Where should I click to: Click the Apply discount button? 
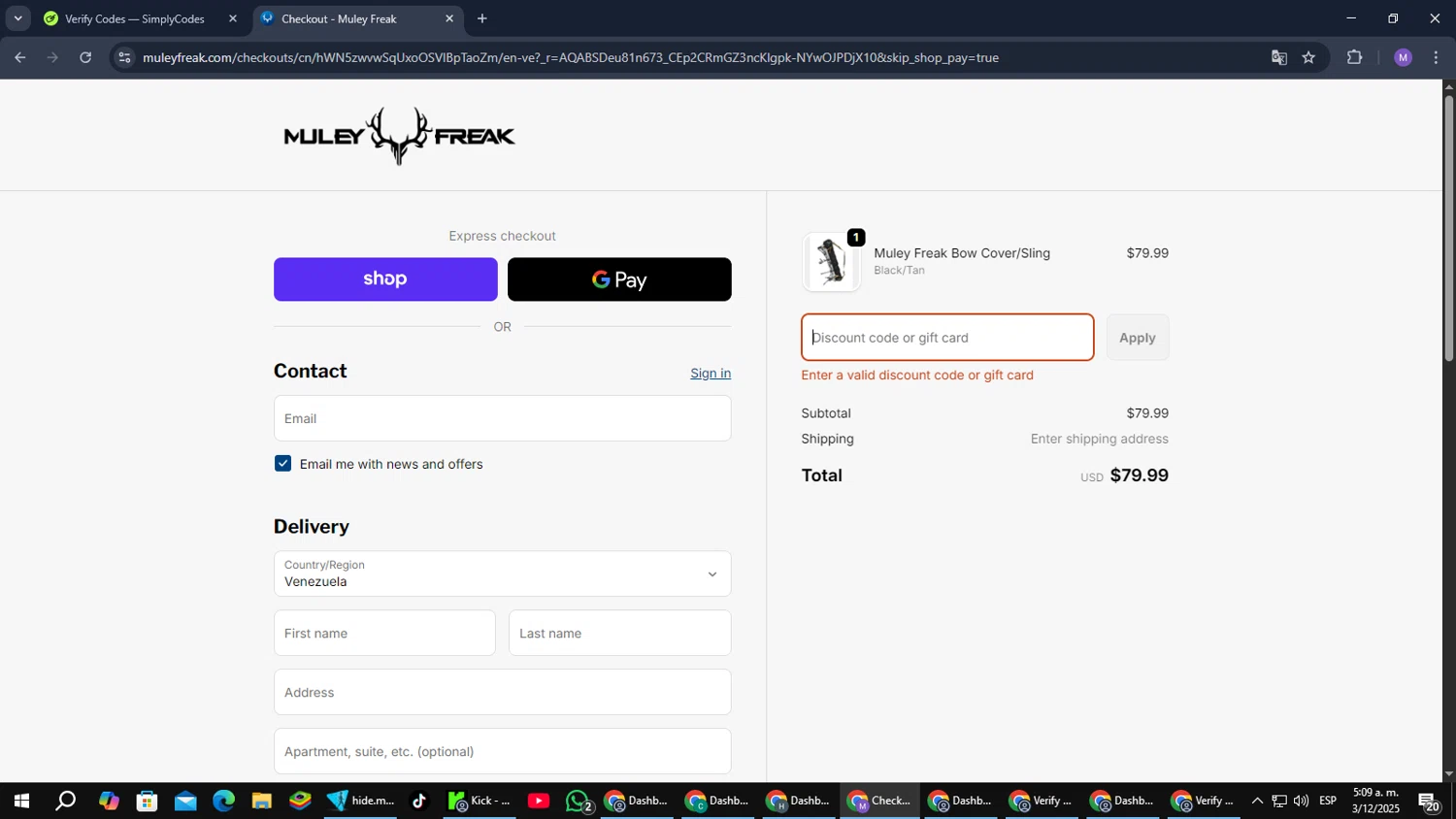click(x=1138, y=338)
